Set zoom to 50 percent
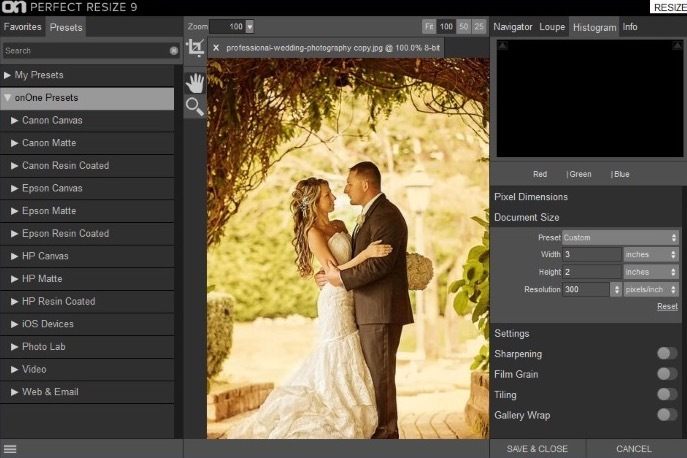 point(463,26)
